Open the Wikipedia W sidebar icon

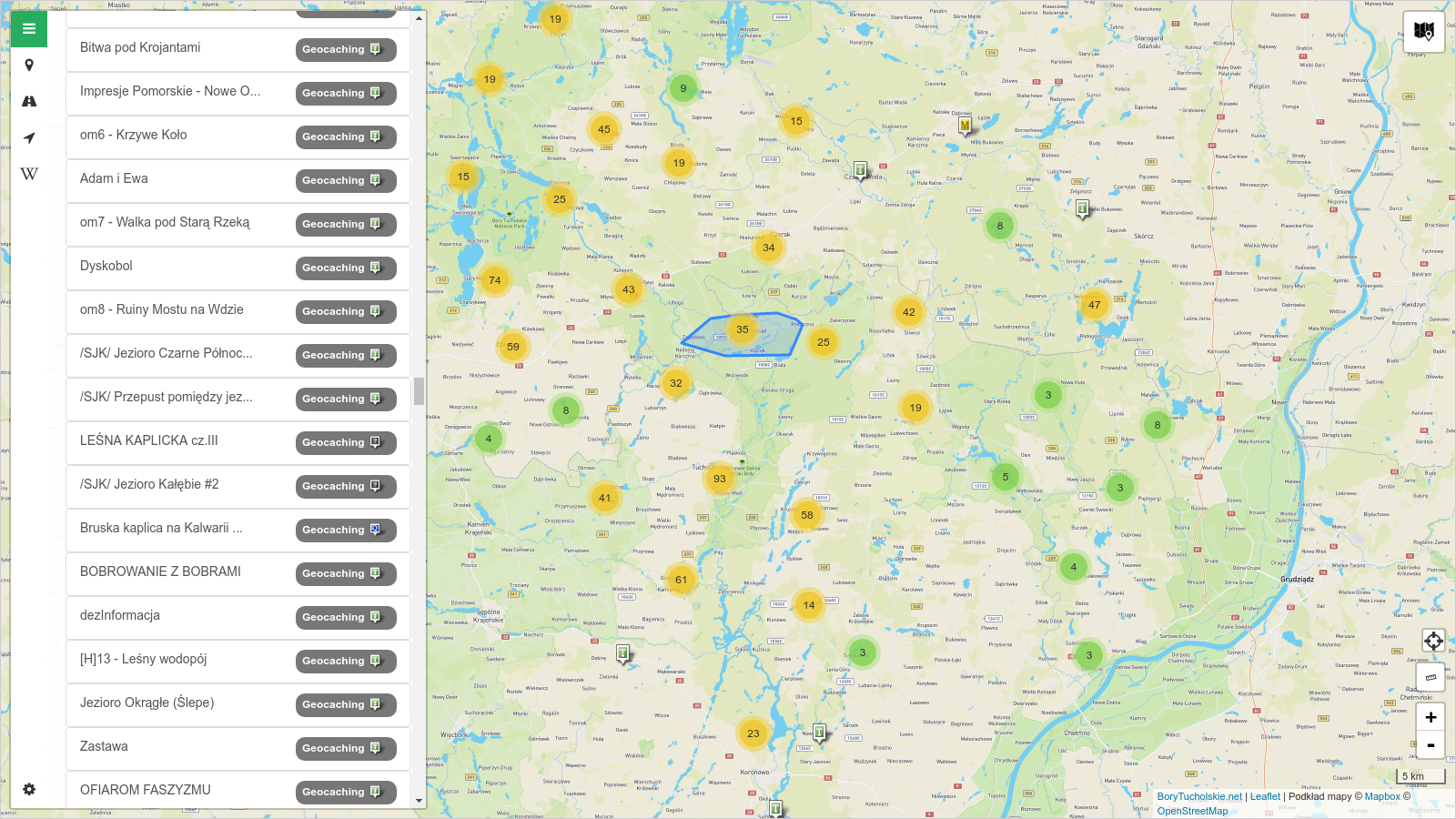click(x=29, y=174)
